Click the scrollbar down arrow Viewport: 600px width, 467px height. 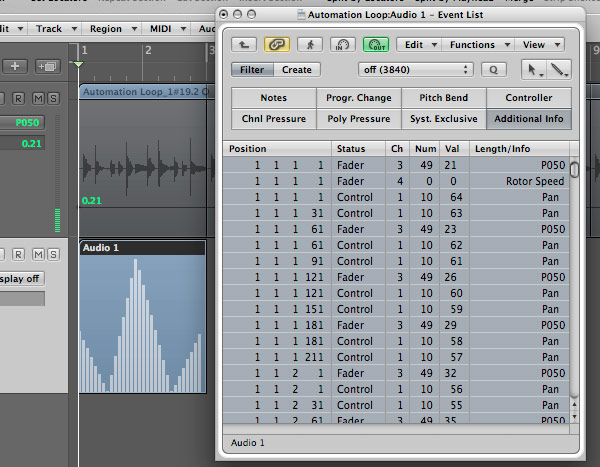pyautogui.click(x=574, y=417)
